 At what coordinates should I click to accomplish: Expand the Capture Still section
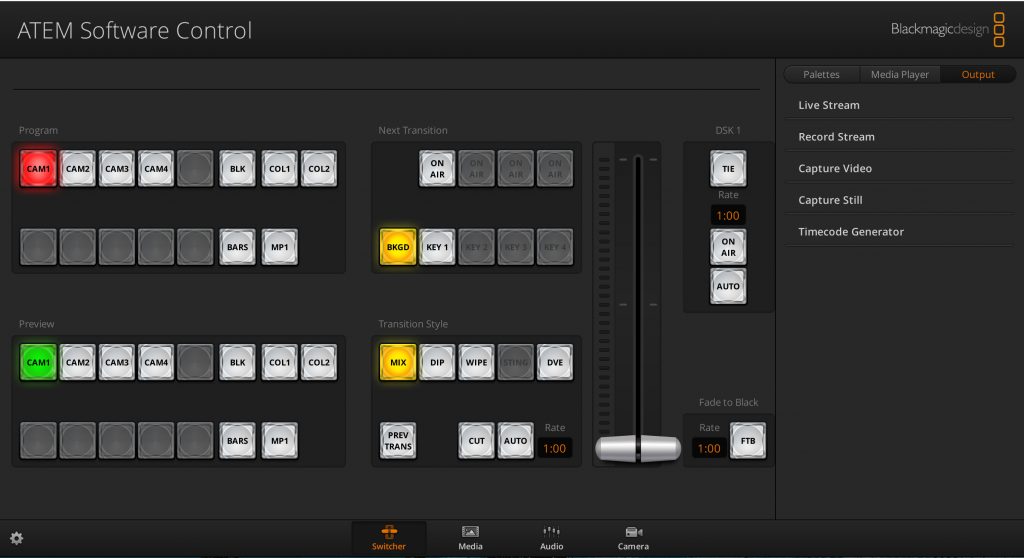pyautogui.click(x=830, y=200)
